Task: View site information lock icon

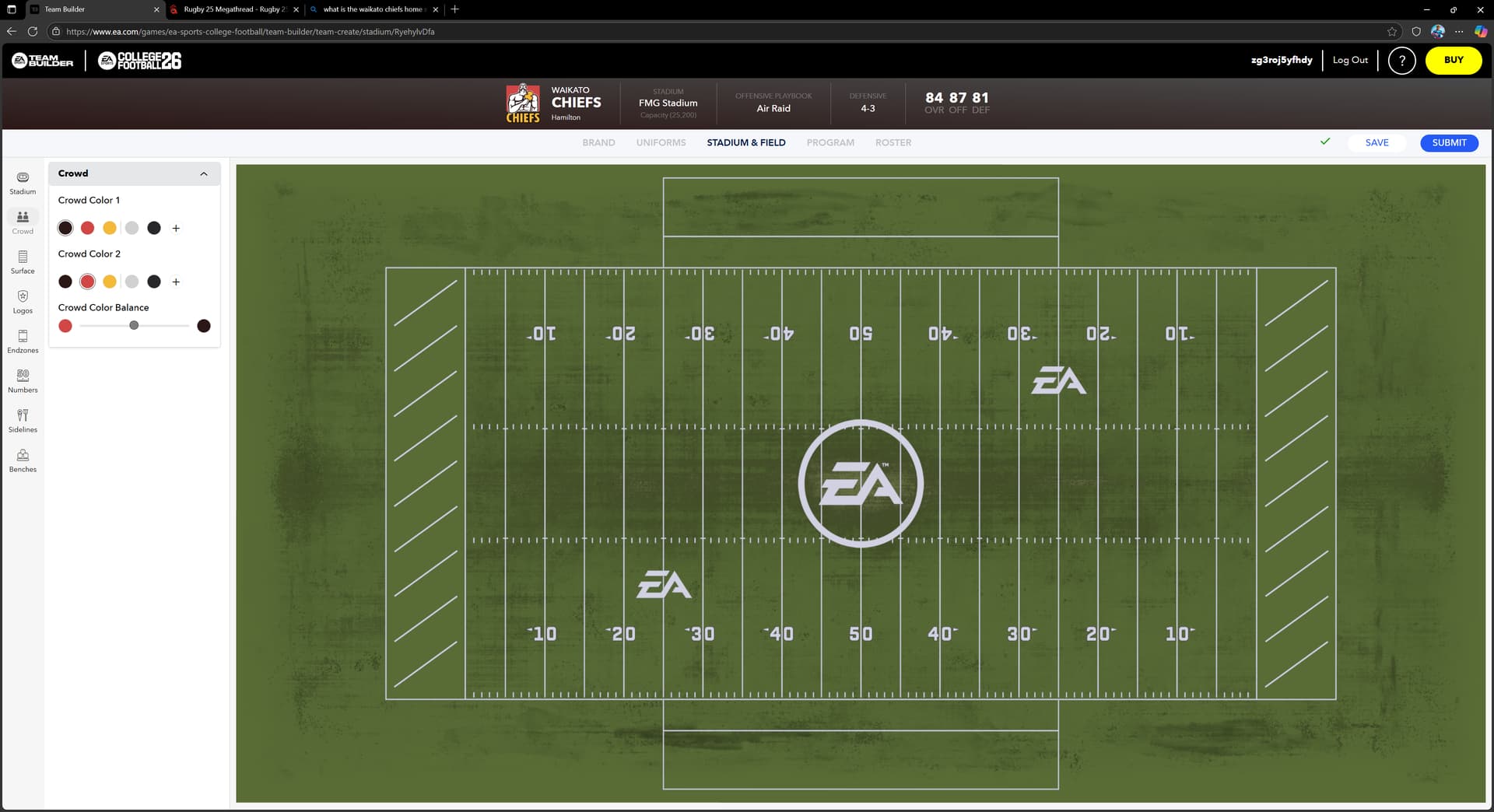Action: [55, 31]
